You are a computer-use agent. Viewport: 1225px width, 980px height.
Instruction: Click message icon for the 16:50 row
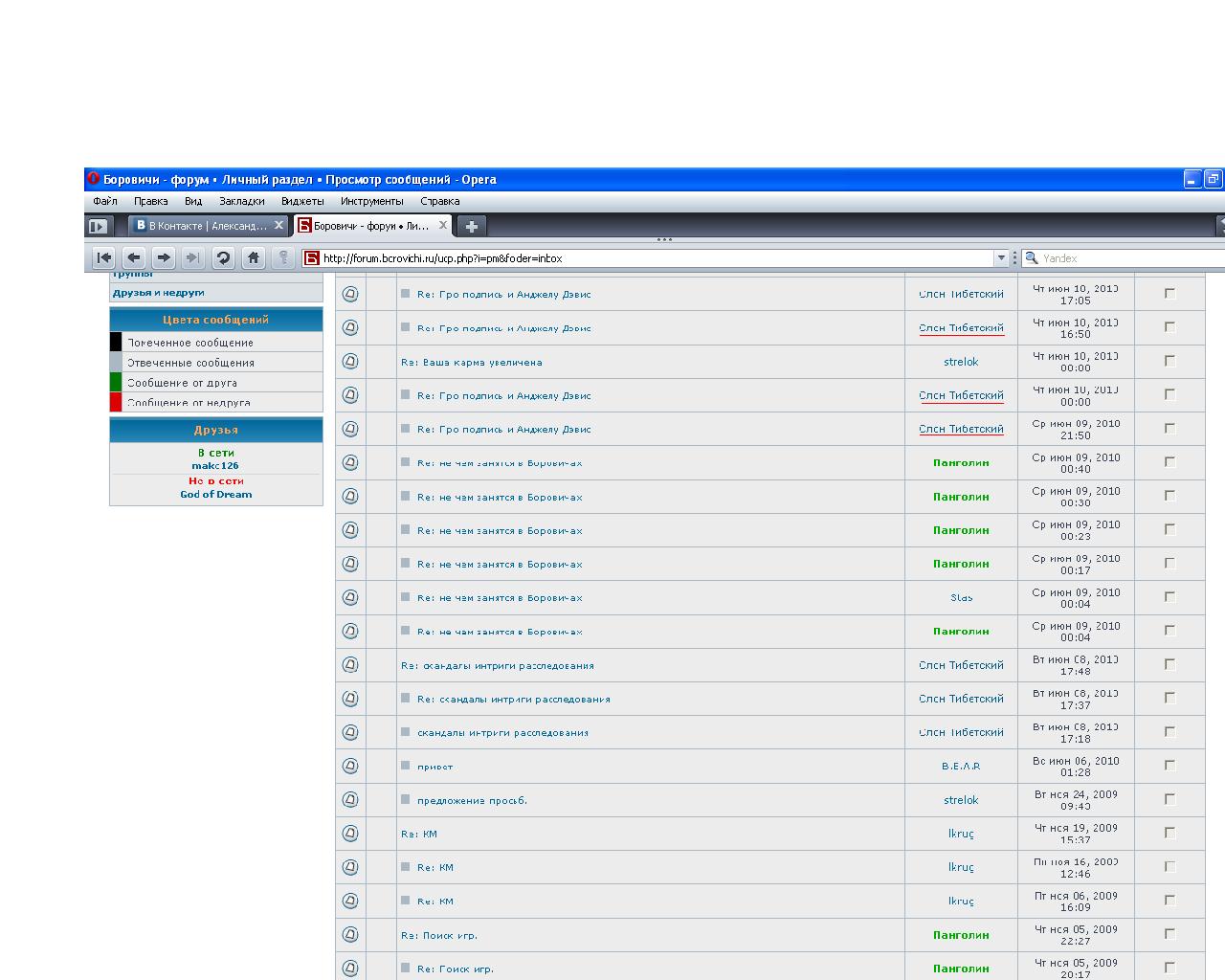pyautogui.click(x=350, y=327)
